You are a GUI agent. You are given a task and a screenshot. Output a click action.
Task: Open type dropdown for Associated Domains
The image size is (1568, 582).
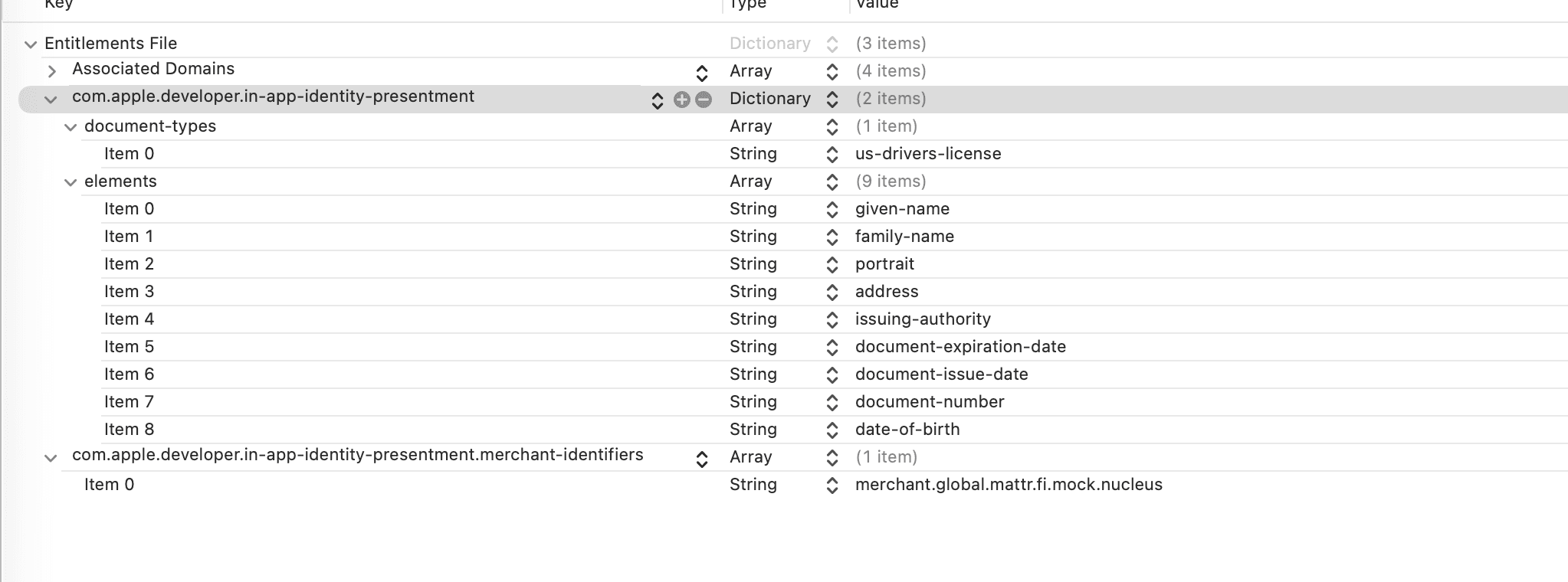click(x=832, y=72)
